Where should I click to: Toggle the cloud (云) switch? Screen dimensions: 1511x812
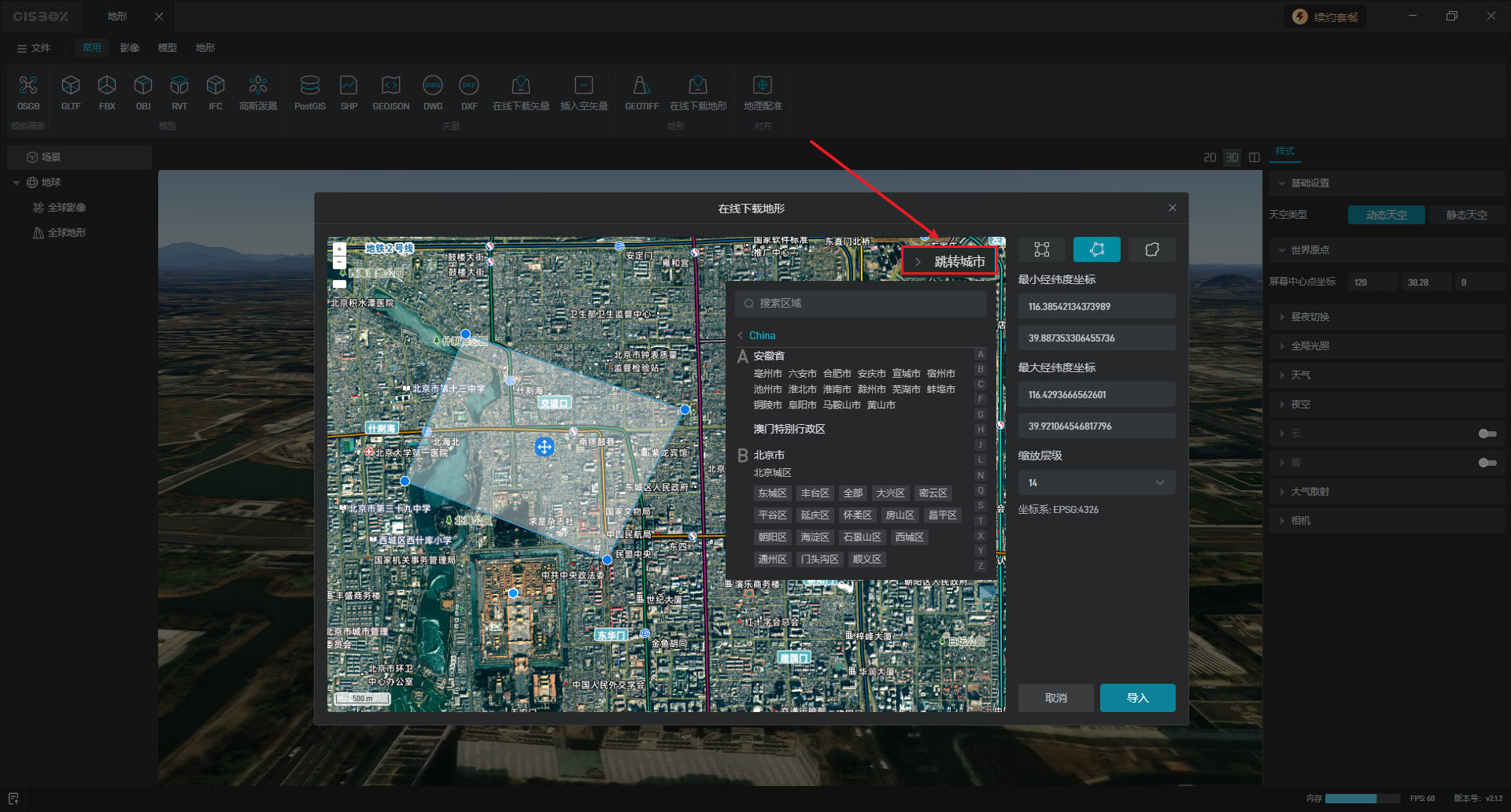point(1487,434)
